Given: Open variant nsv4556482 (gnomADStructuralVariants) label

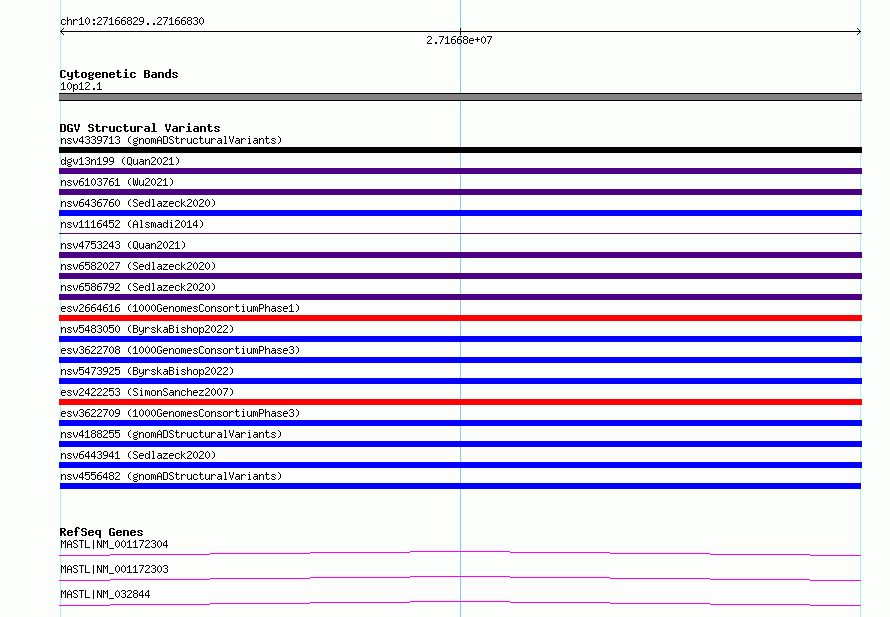Looking at the screenshot, I should [x=171, y=476].
